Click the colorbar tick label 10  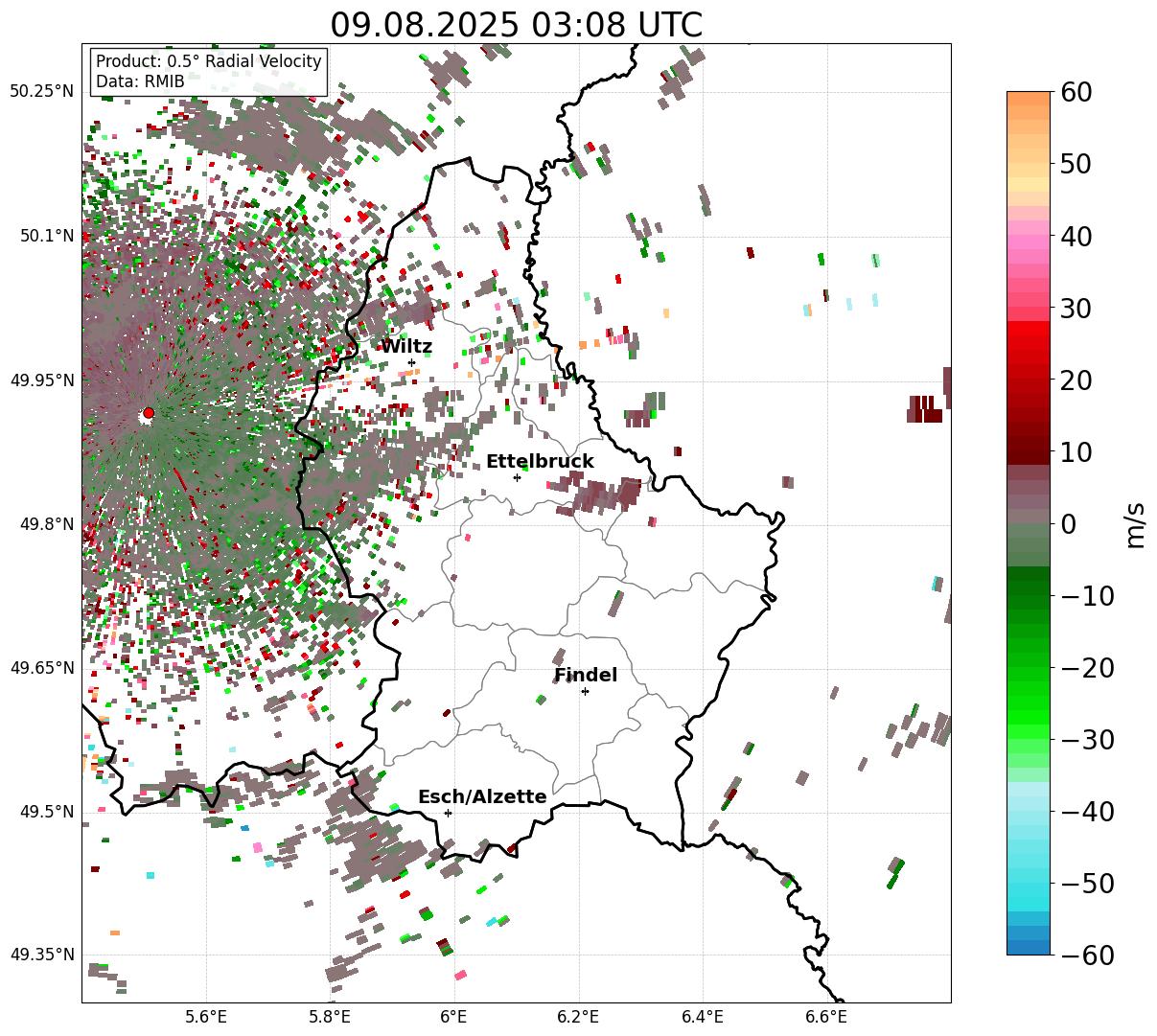(1076, 451)
